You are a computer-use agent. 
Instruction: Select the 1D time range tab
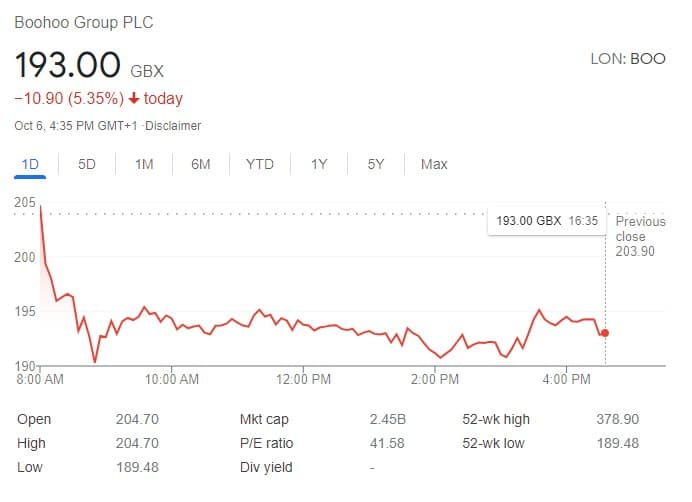pyautogui.click(x=30, y=165)
